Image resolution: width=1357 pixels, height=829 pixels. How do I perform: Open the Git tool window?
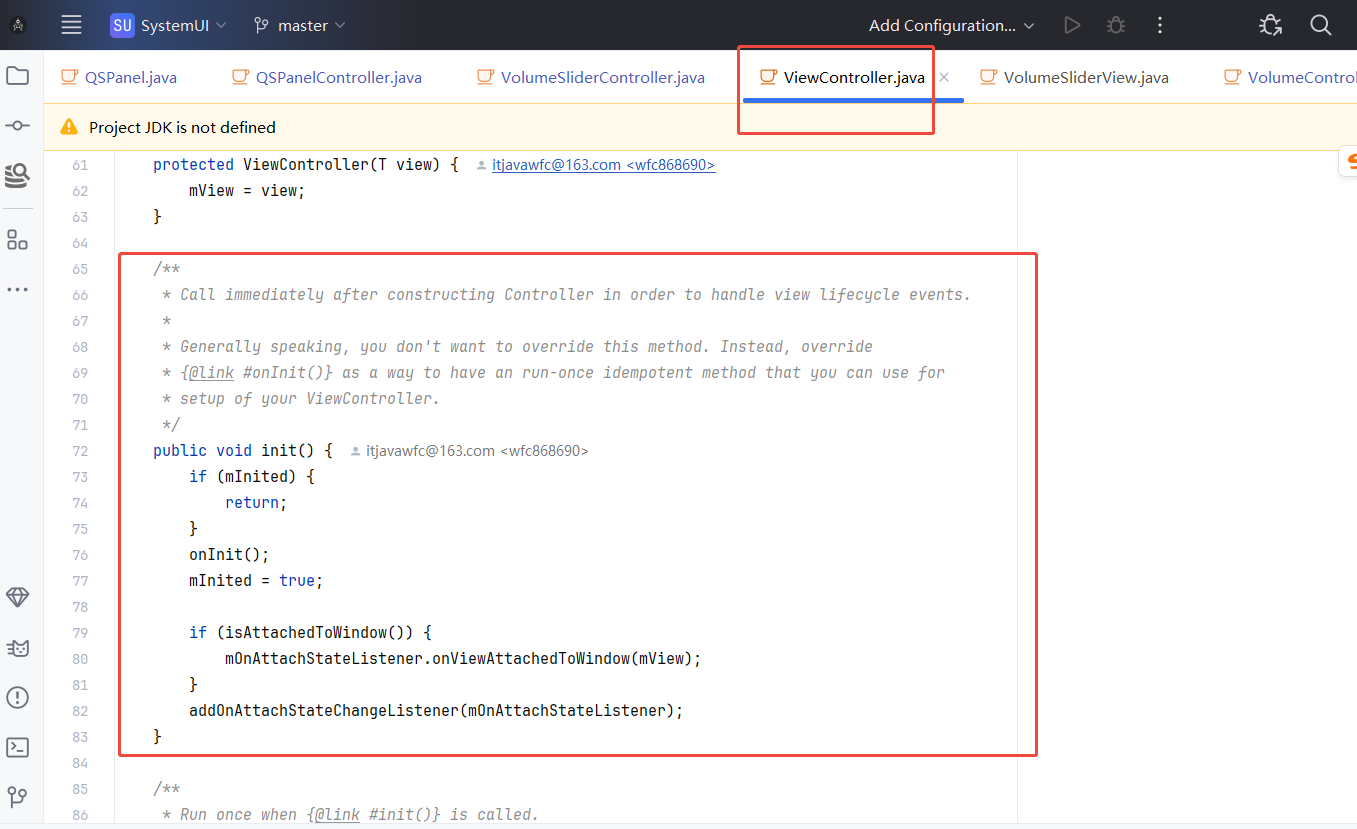click(17, 797)
